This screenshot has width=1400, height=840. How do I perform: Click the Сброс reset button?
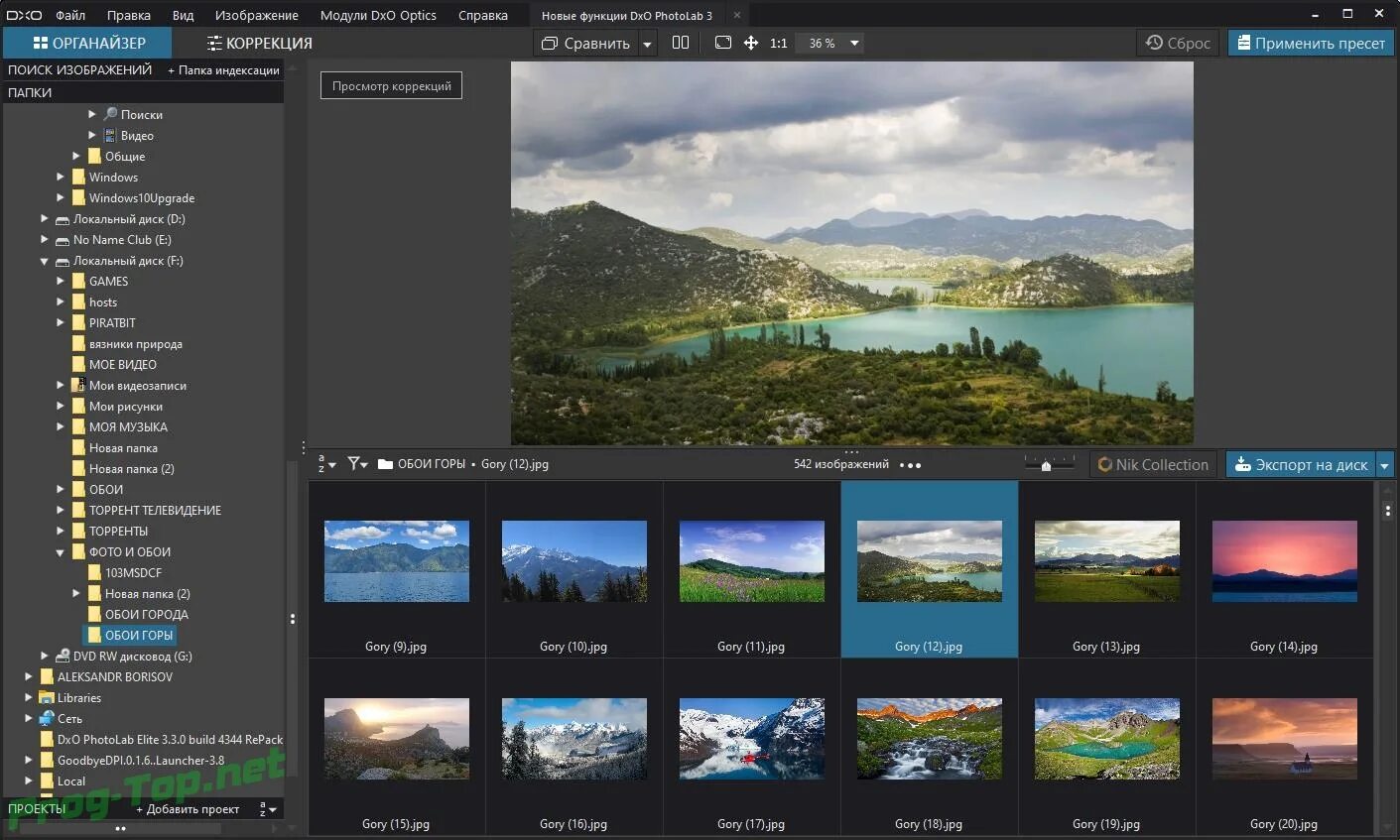pos(1178,43)
